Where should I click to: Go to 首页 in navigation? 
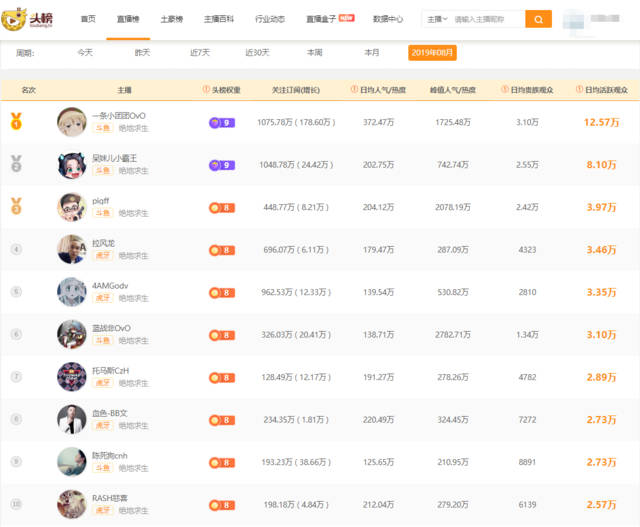coord(88,19)
